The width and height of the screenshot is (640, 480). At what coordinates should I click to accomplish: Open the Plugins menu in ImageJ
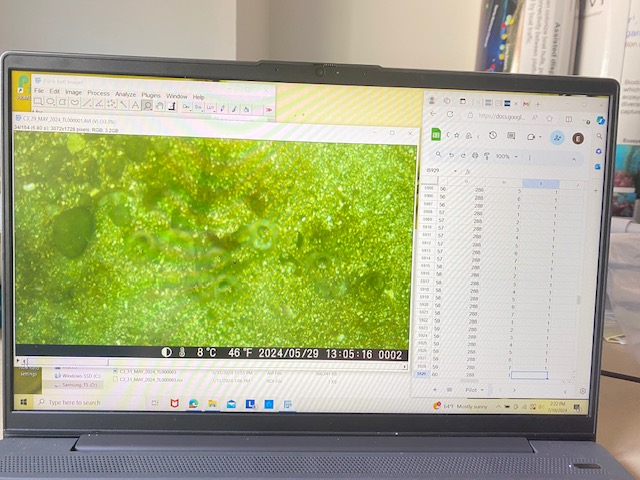click(x=151, y=95)
